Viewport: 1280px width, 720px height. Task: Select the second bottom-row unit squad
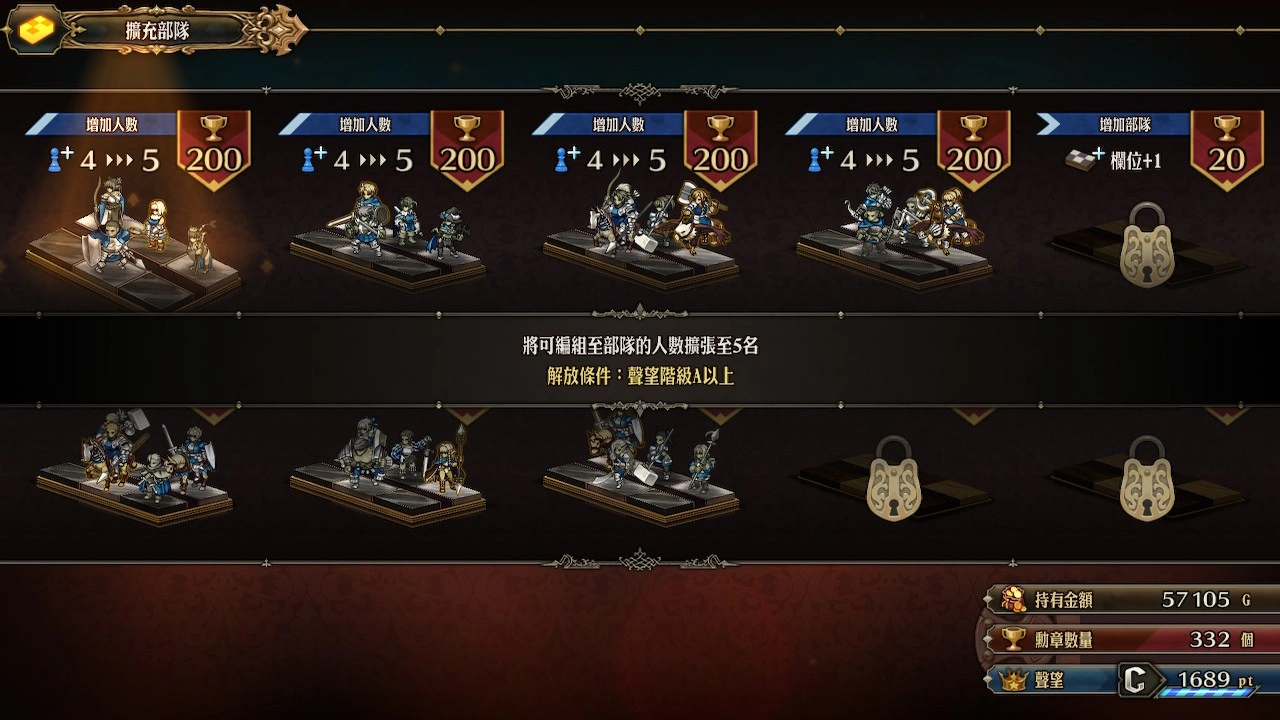(x=388, y=466)
